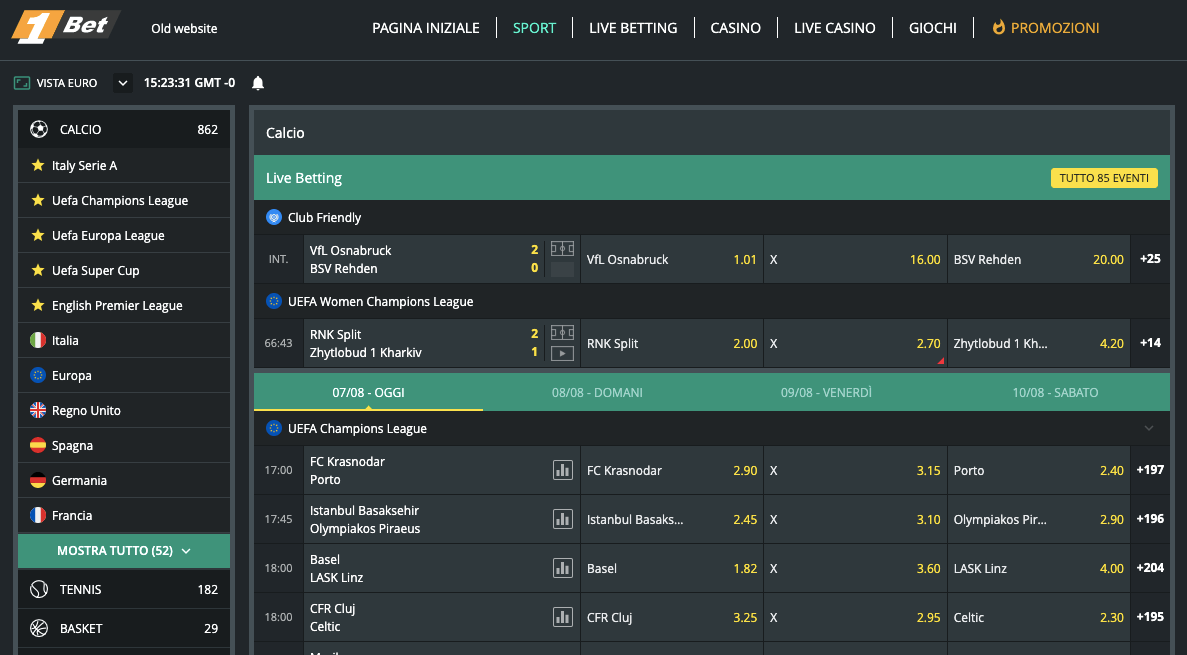
Task: Open the VISTA EURO dropdown
Action: coord(122,82)
